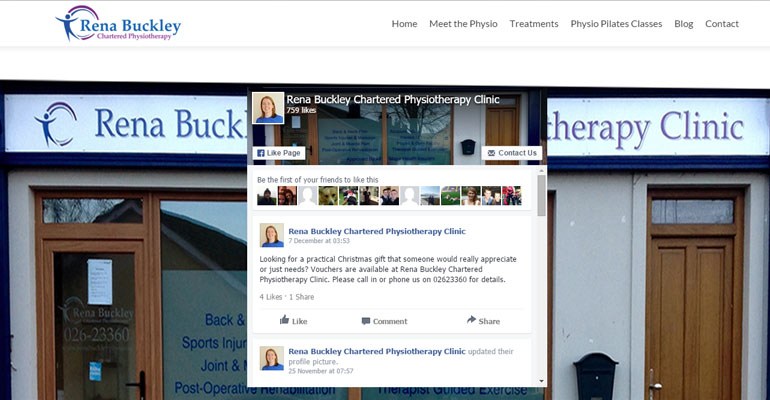Click 'Be the first of your friends' text
The width and height of the screenshot is (770, 400).
pos(318,180)
